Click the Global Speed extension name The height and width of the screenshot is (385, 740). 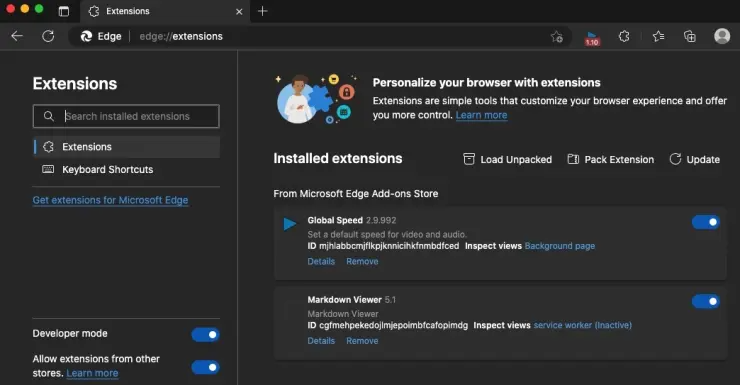pyautogui.click(x=335, y=220)
